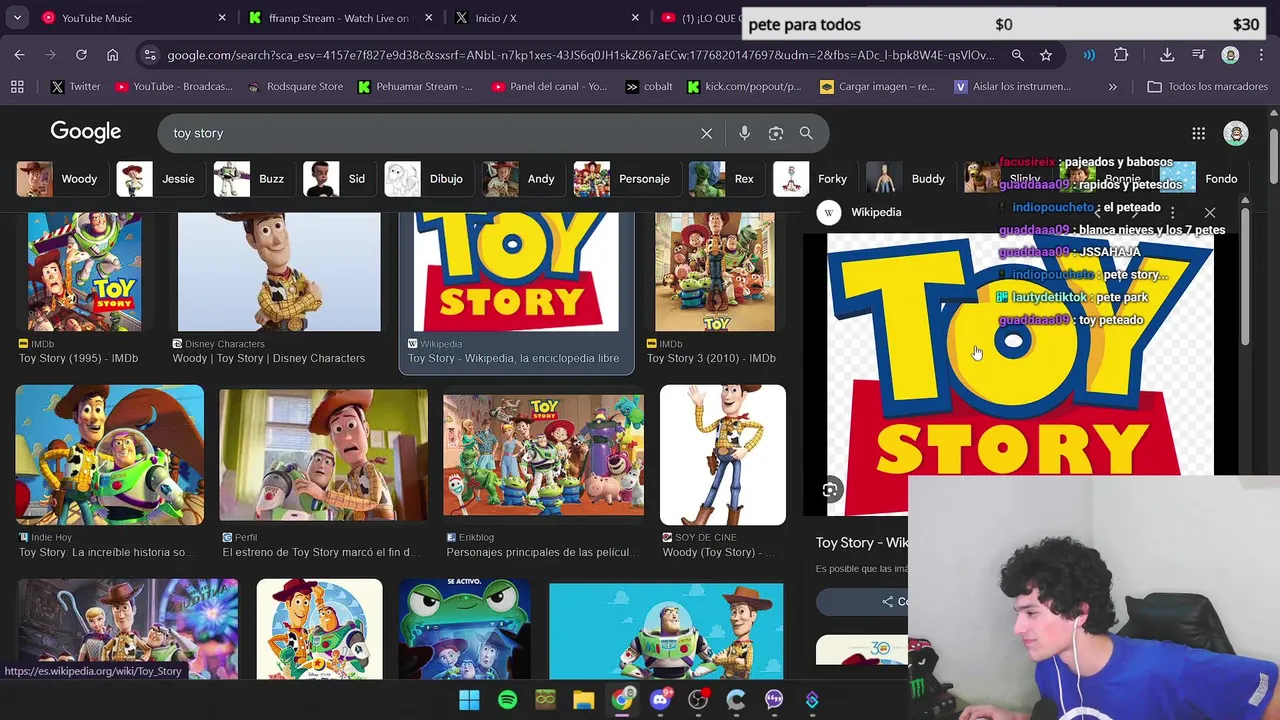Open the zoom magnifier in address bar
The height and width of the screenshot is (720, 1280).
(x=1017, y=55)
